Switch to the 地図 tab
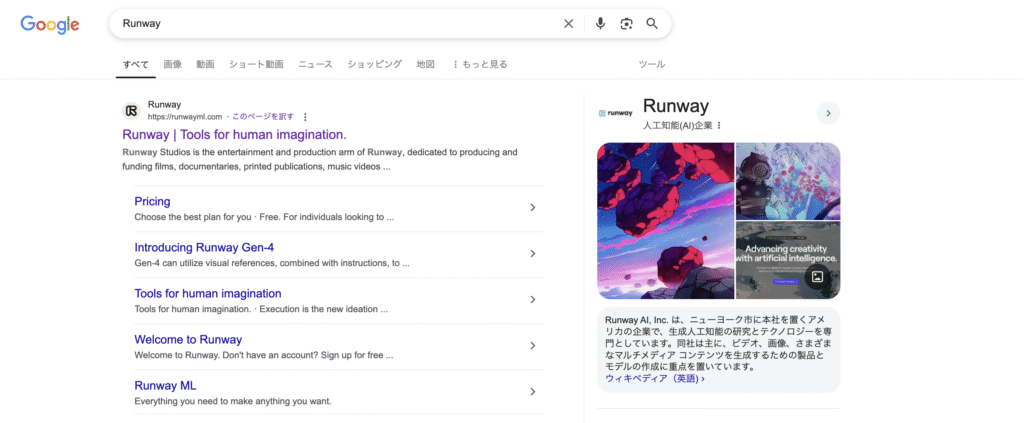 click(426, 64)
